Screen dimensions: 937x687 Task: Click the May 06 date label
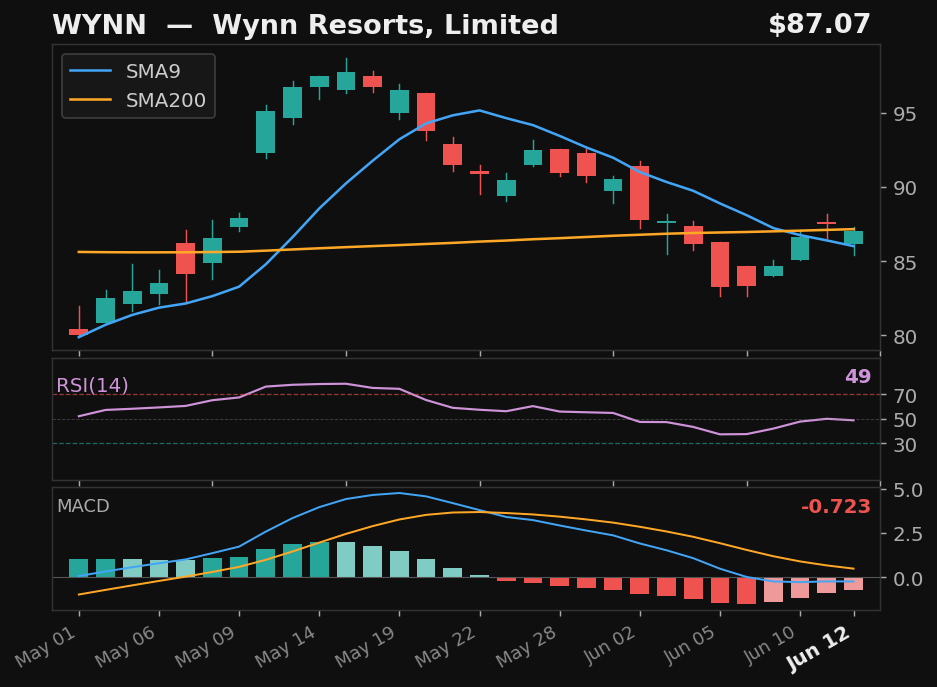tap(125, 647)
